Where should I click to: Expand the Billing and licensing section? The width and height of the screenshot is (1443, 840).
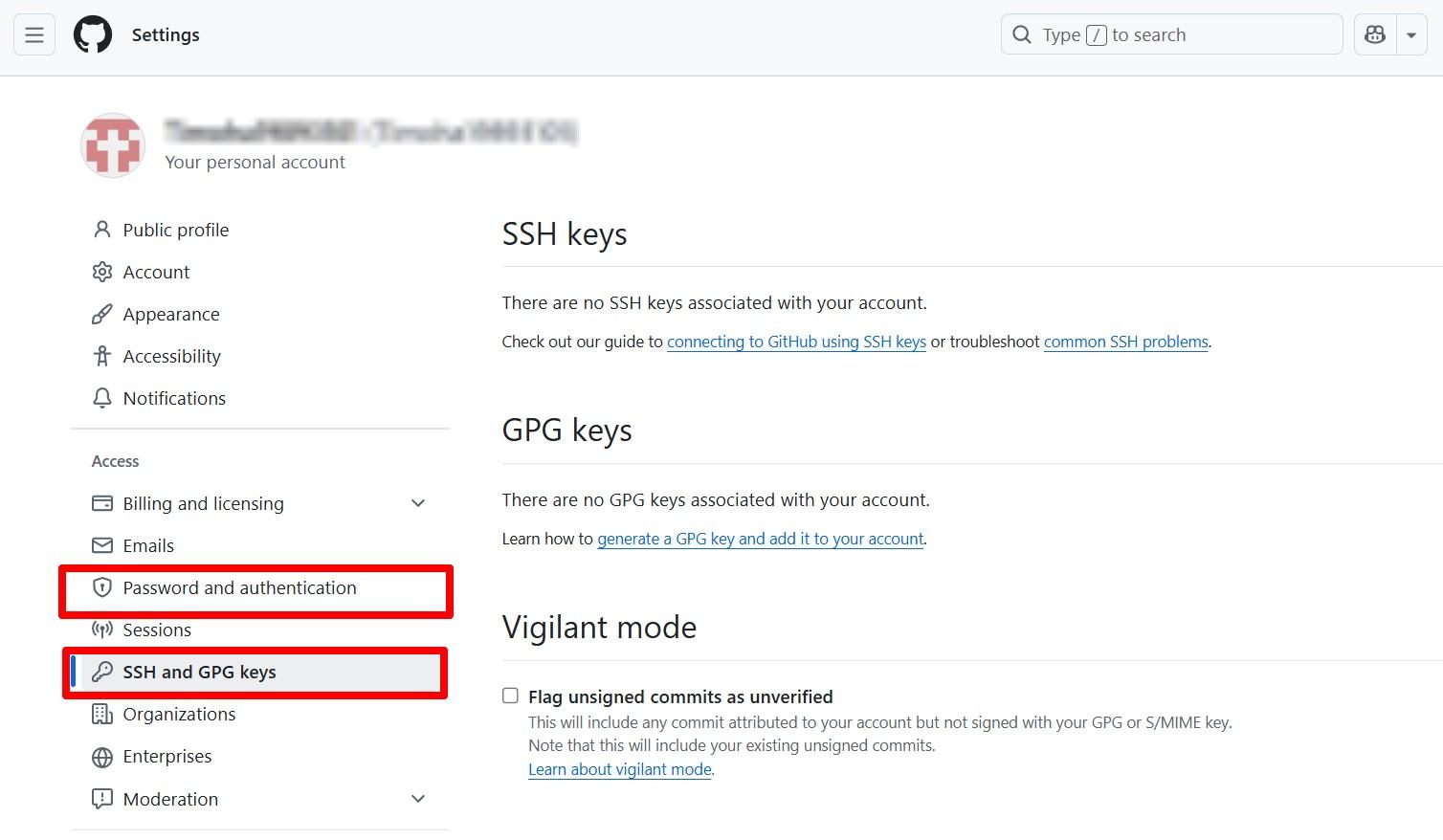click(x=417, y=502)
